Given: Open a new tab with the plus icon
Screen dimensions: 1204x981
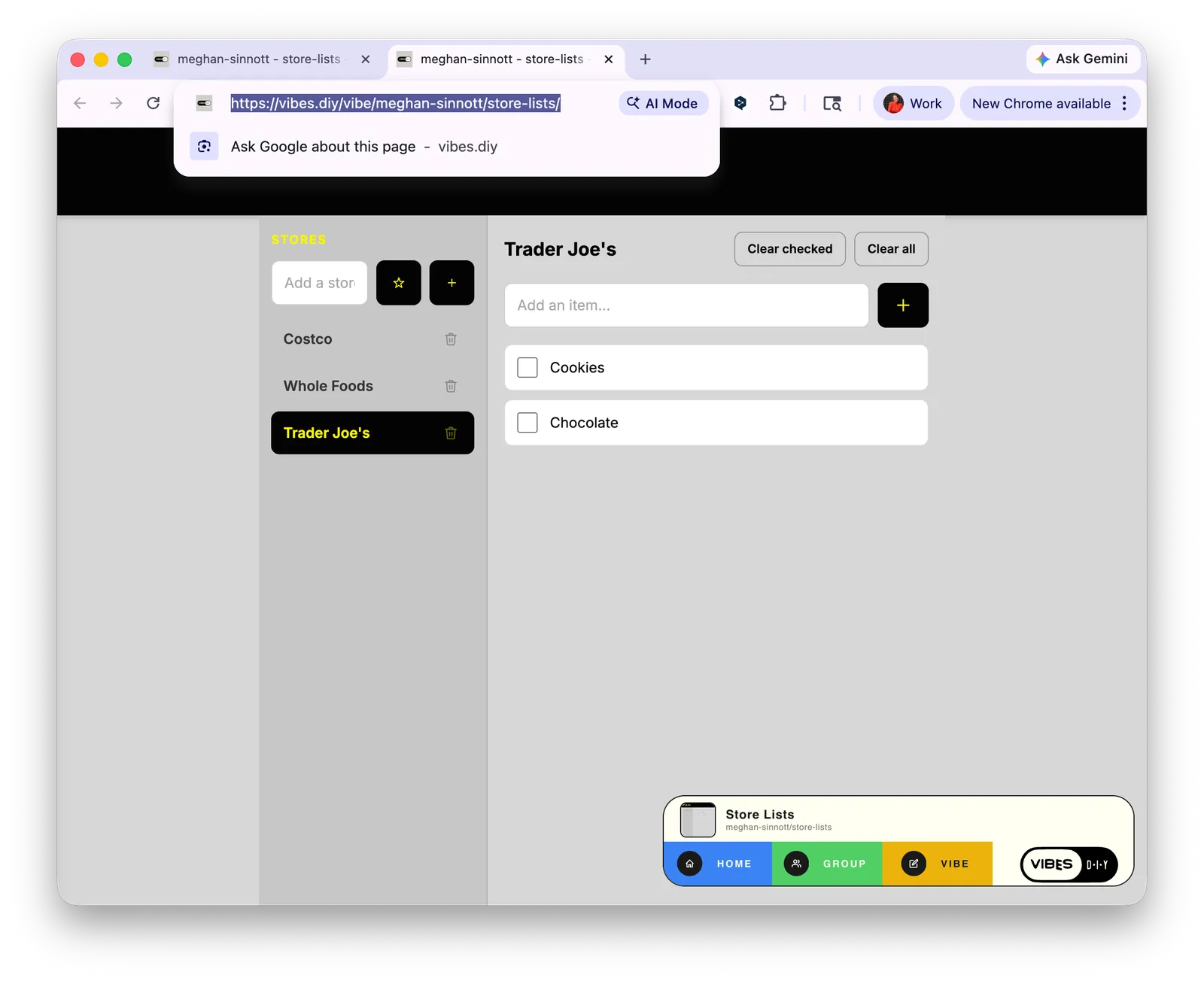Looking at the screenshot, I should (x=645, y=59).
